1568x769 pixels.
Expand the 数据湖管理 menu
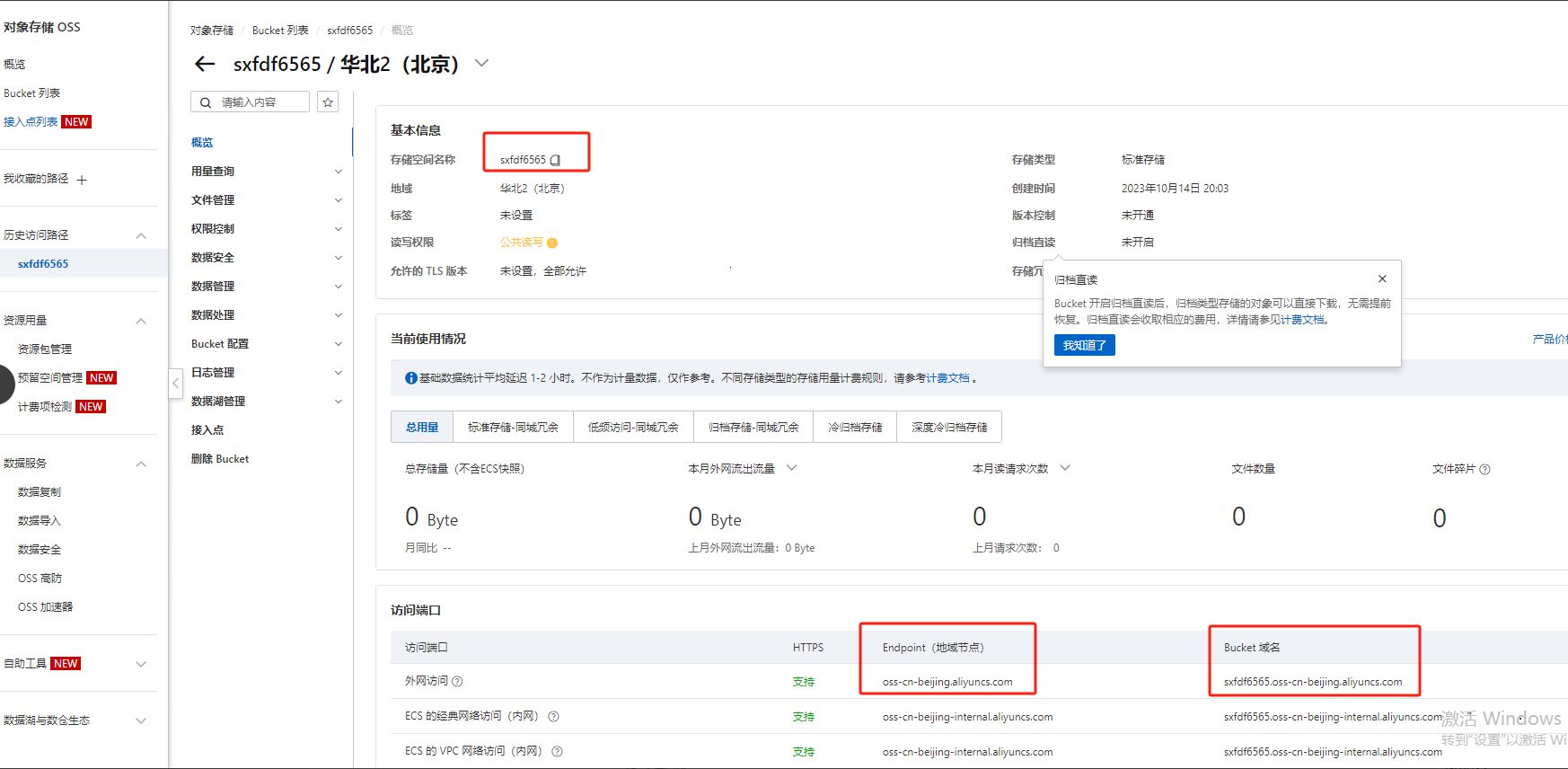[339, 402]
